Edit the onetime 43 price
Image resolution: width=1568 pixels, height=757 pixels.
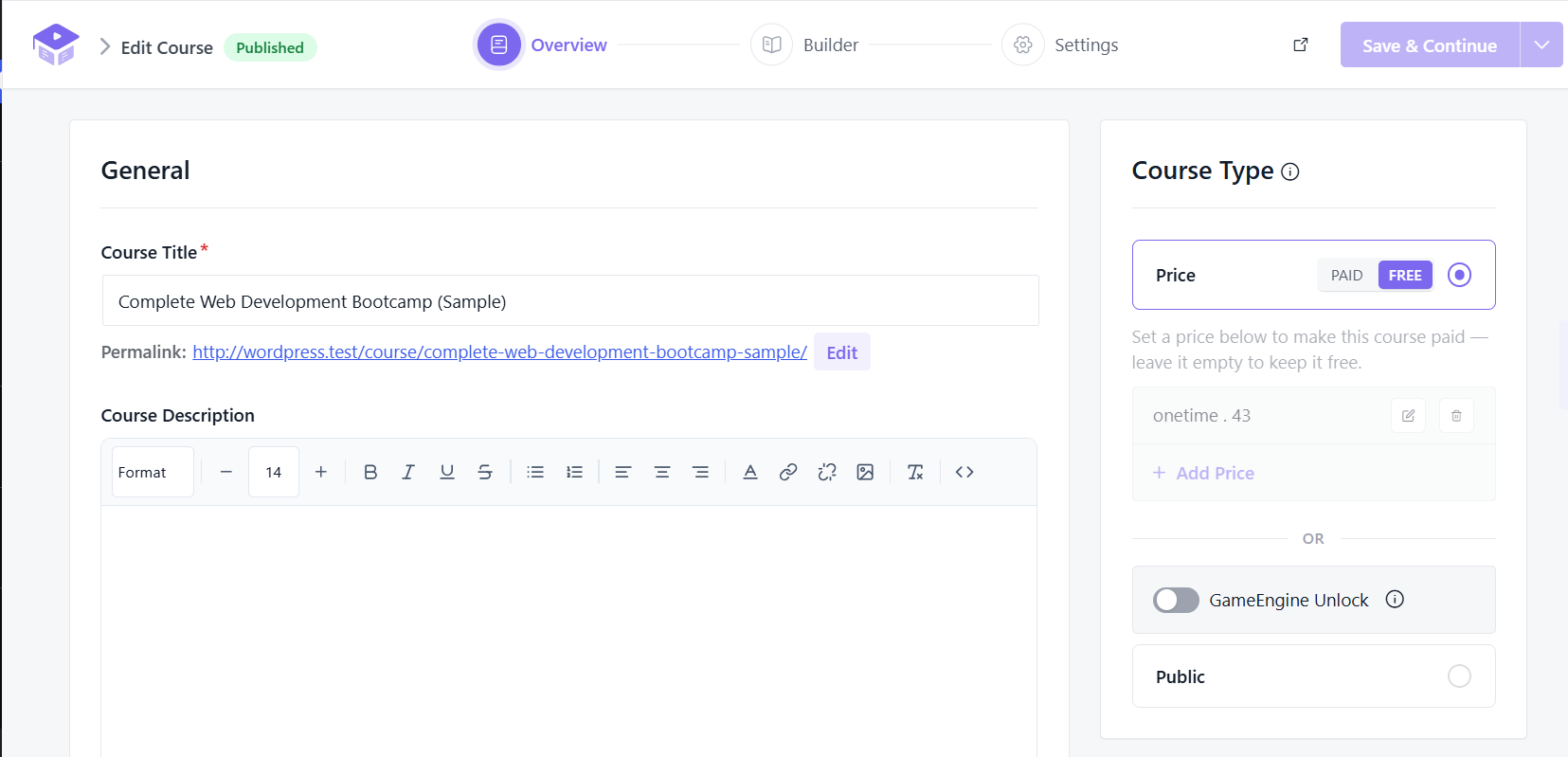point(1409,416)
